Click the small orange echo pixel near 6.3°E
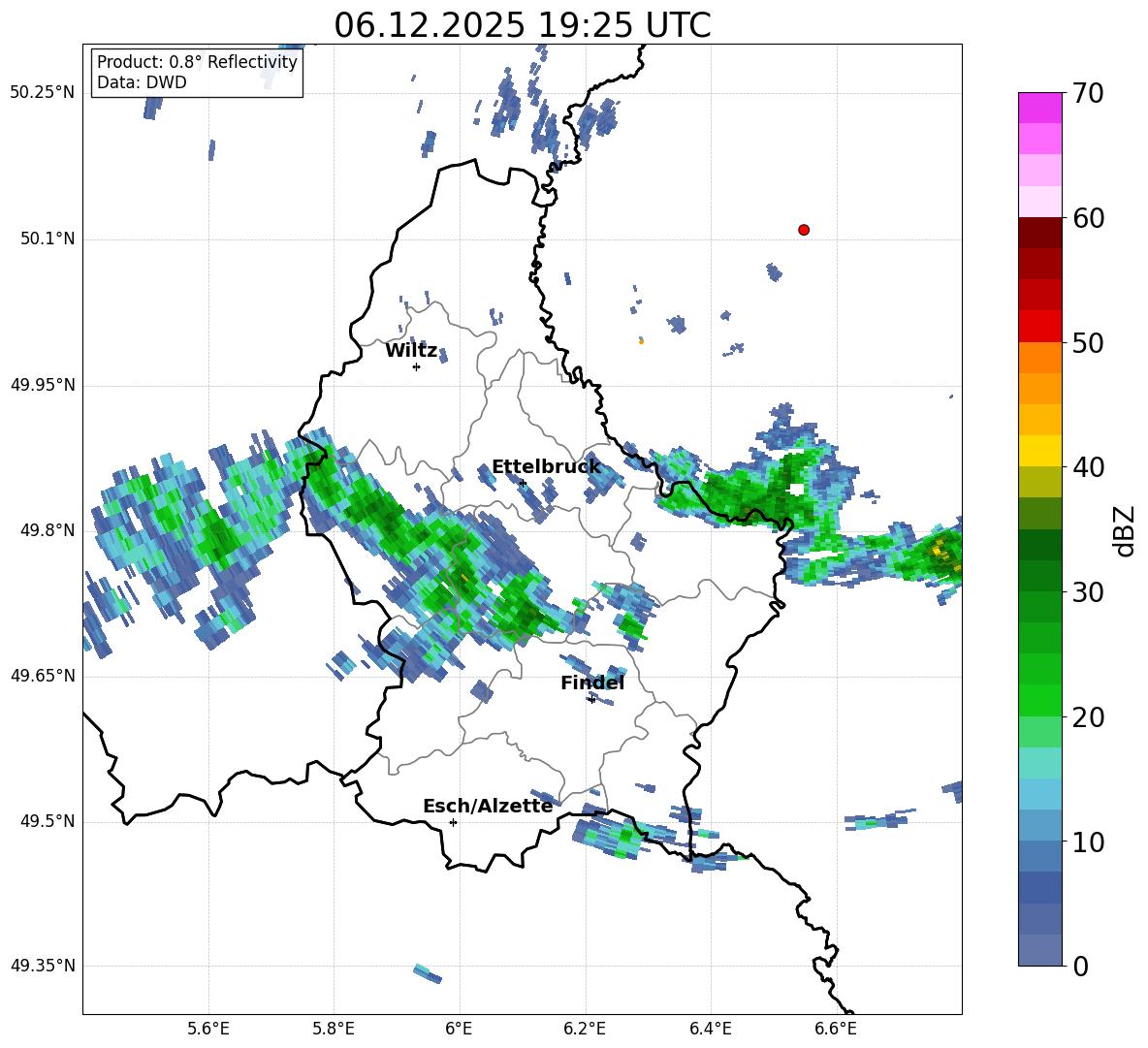The image size is (1148, 1048). [x=641, y=341]
